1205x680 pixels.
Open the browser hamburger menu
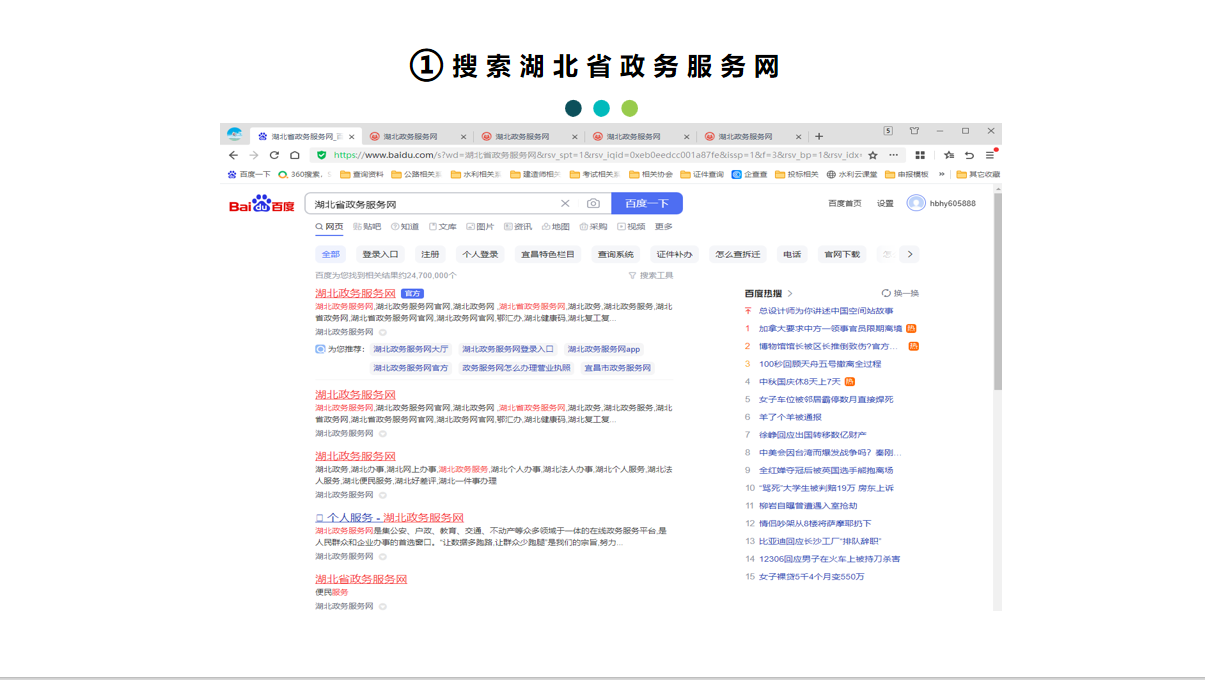click(x=990, y=155)
